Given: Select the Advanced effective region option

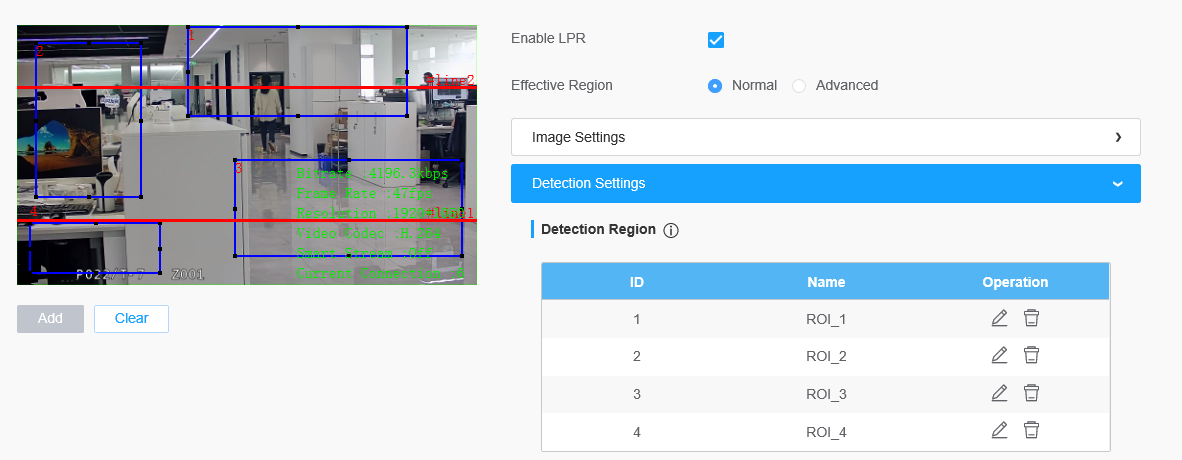Looking at the screenshot, I should click(x=799, y=86).
